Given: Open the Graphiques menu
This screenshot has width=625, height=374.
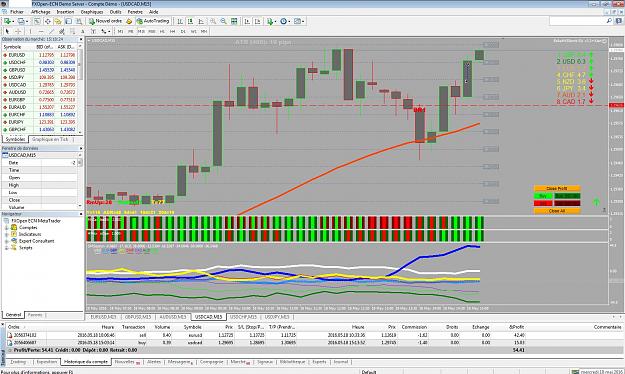Looking at the screenshot, I should point(92,12).
